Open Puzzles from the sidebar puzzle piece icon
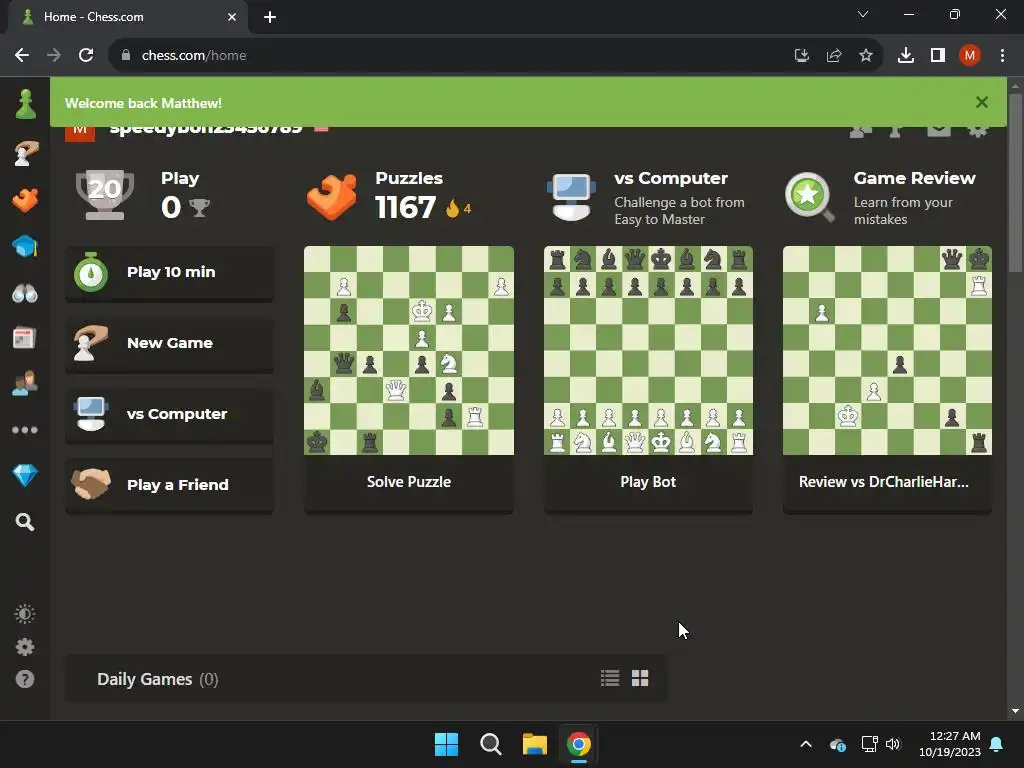This screenshot has height=768, width=1024. coord(25,200)
